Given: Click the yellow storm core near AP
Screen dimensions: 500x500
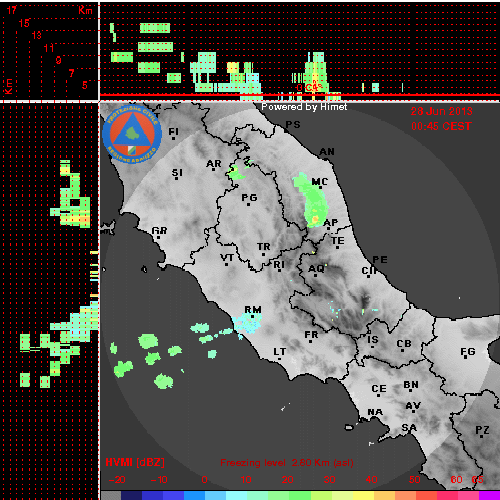Looking at the screenshot, I should point(315,220).
